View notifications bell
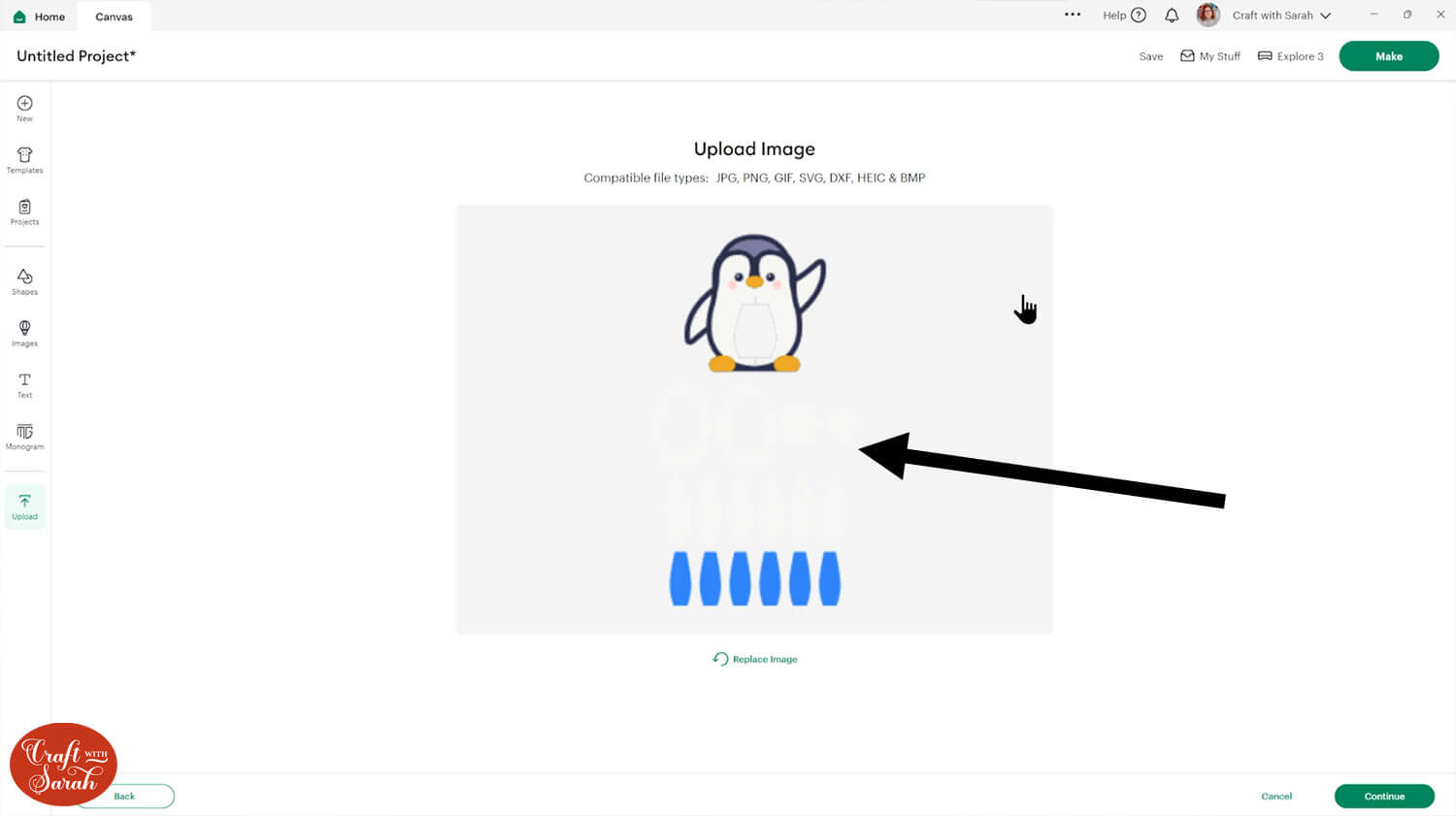 (x=1172, y=15)
